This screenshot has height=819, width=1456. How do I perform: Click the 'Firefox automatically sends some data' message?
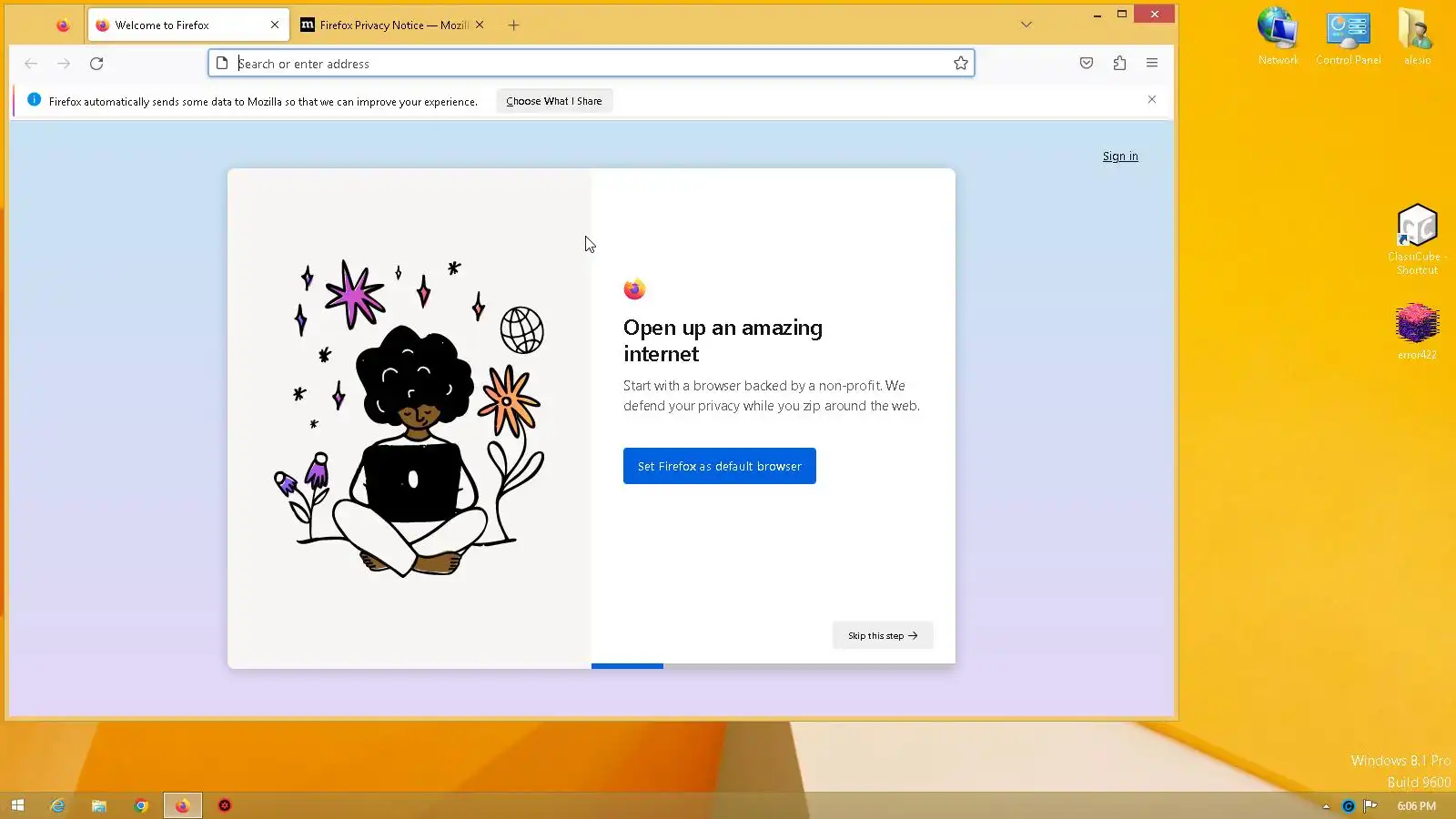tap(263, 102)
